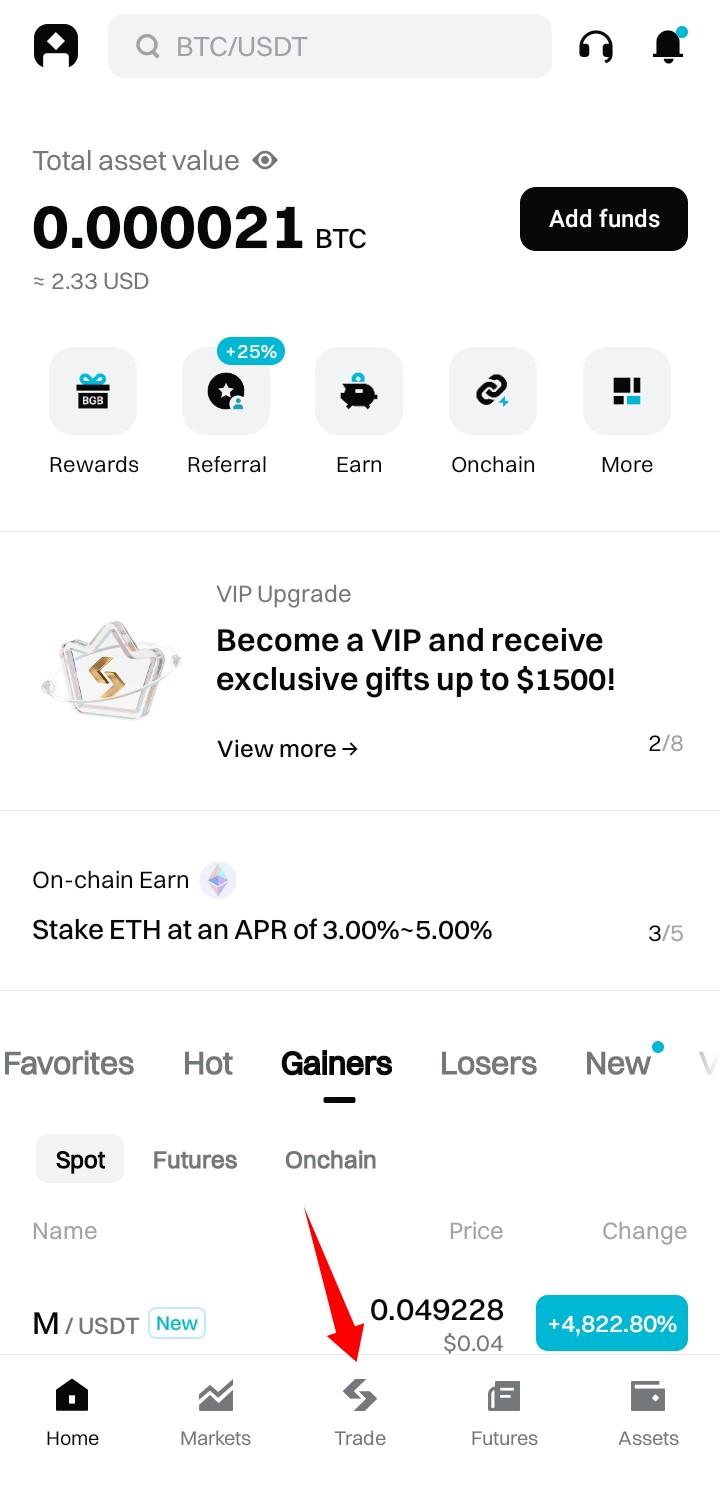Open customer support headset icon
This screenshot has height=1487, width=720.
click(x=596, y=46)
